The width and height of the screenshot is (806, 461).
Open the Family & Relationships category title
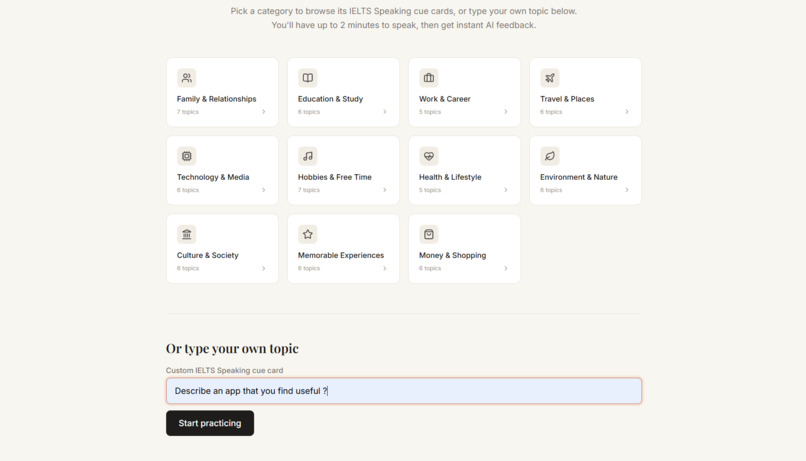216,99
